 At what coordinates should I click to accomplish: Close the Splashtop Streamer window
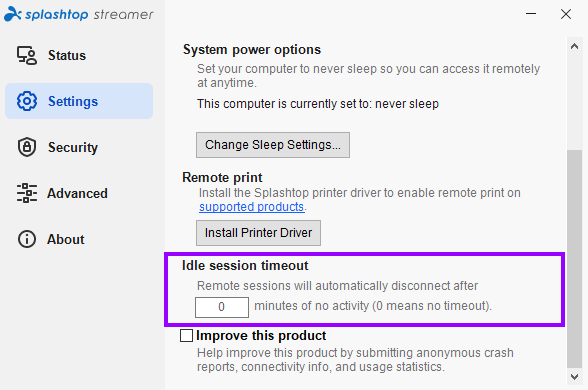566,14
